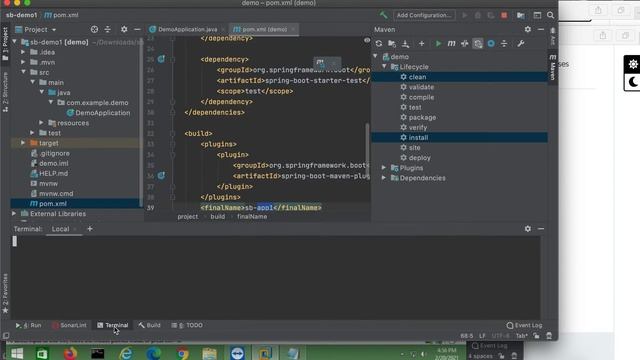Open Chrome from the taskbar
Image resolution: width=640 pixels, height=360 pixels.
click(182, 353)
